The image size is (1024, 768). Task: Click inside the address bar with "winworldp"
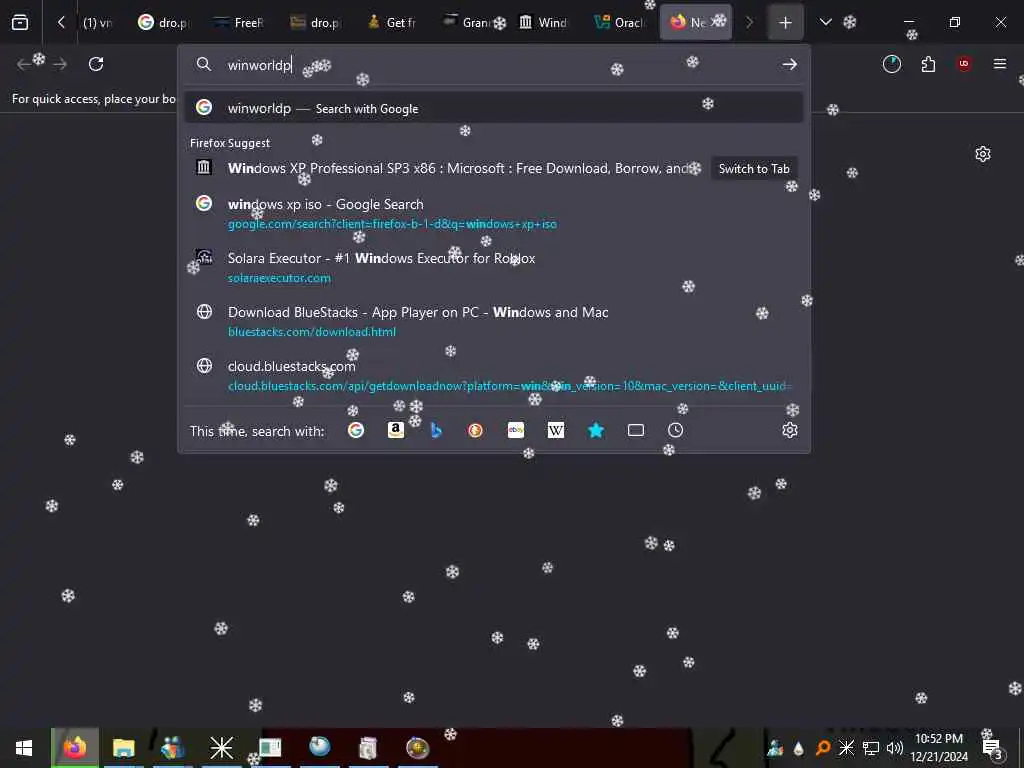[x=493, y=65]
